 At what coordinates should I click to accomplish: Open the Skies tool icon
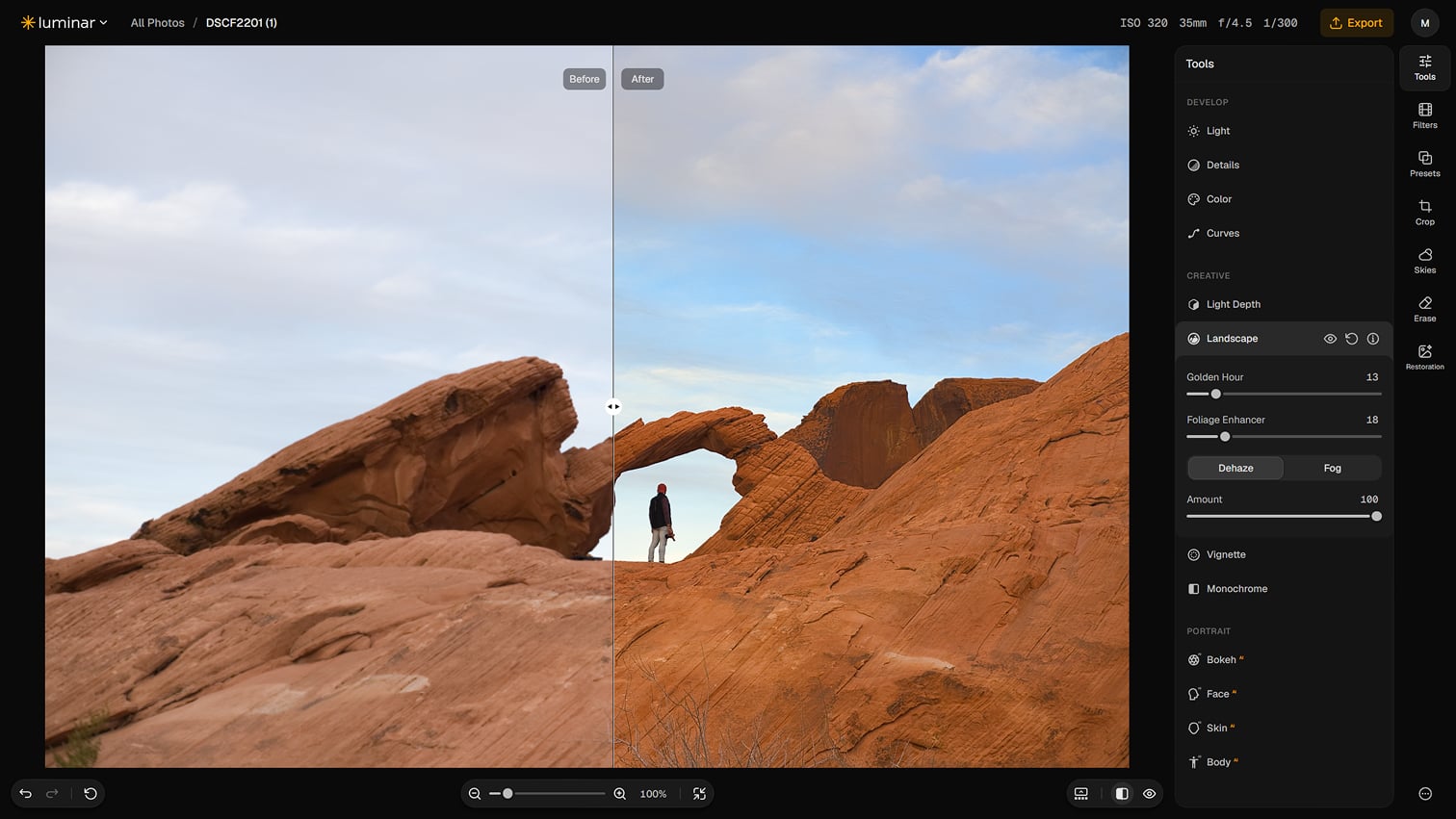click(1424, 260)
